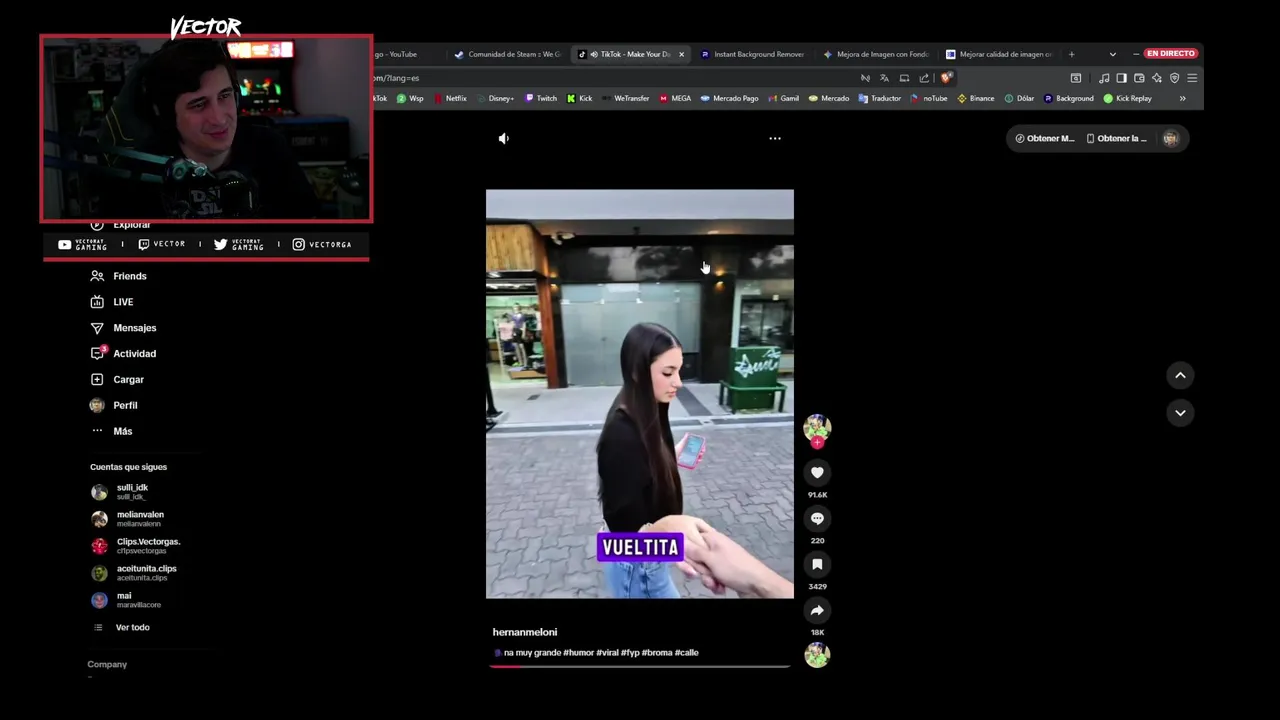Viewport: 1280px width, 720px height.
Task: Open followed account Clips.Vectorgas.
Action: pos(136,545)
